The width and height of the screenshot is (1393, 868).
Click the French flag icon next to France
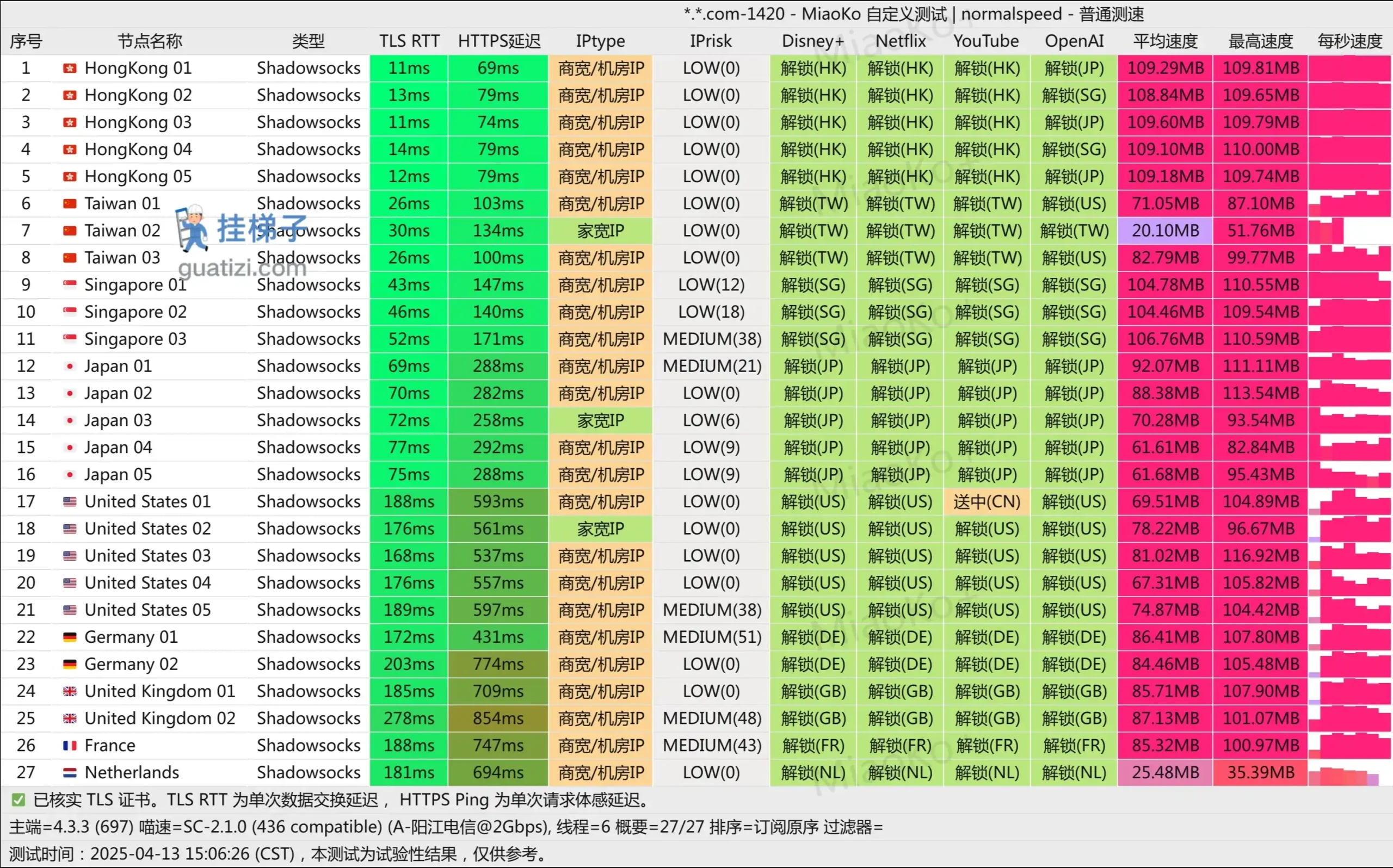[x=70, y=746]
